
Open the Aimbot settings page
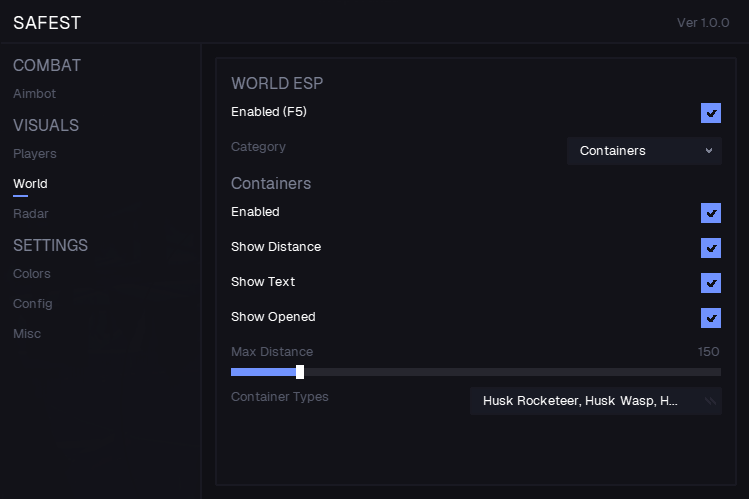(34, 94)
